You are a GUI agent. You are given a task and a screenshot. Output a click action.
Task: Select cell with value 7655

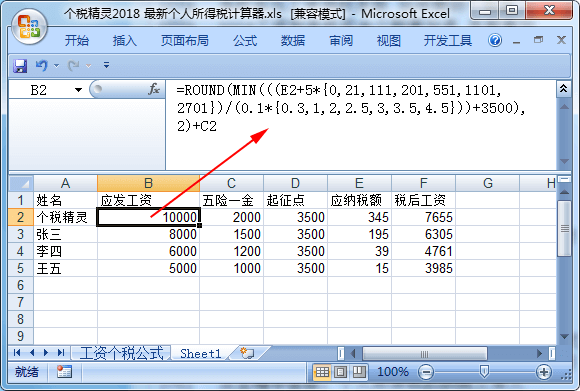pos(424,217)
